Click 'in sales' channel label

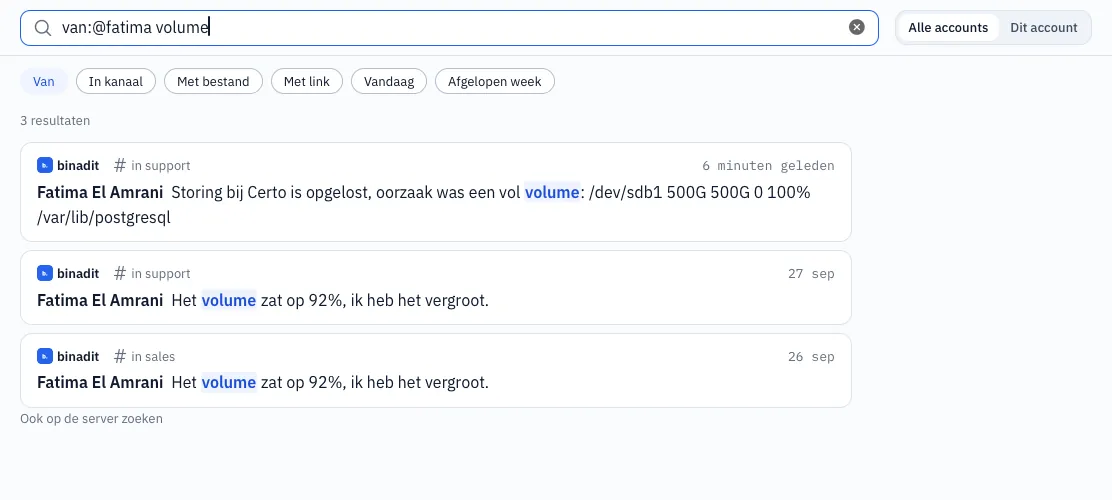tap(153, 356)
